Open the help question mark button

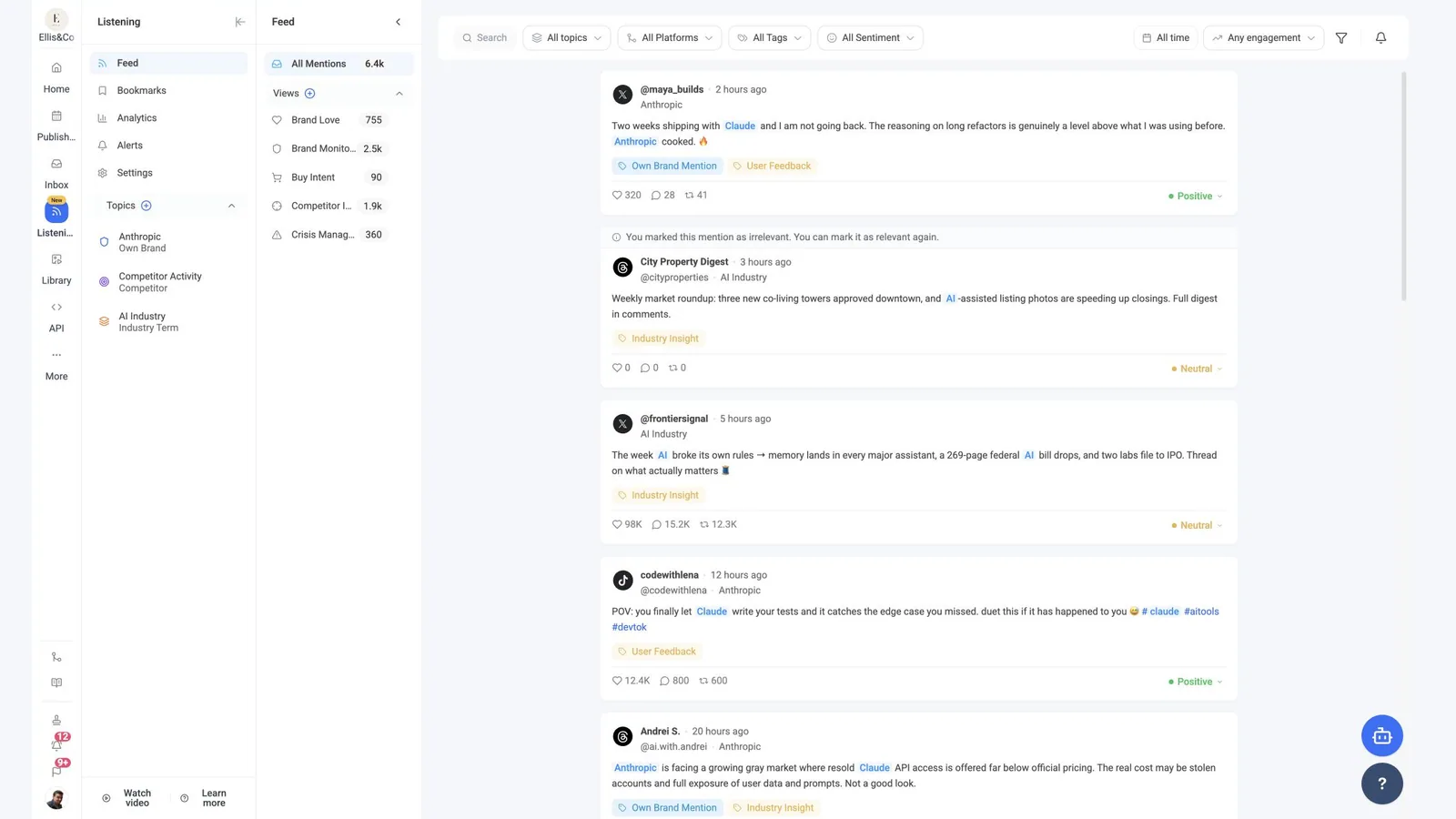1381,784
